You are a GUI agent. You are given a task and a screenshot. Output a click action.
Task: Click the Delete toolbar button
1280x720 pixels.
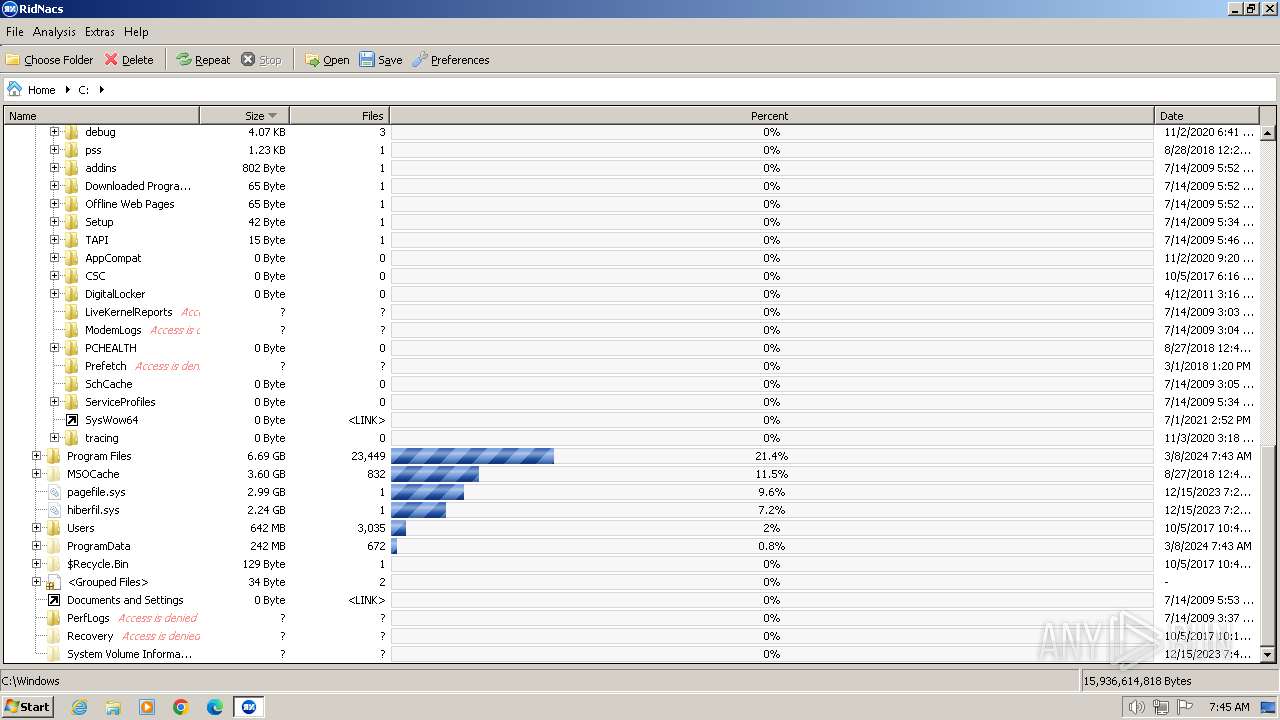[129, 60]
